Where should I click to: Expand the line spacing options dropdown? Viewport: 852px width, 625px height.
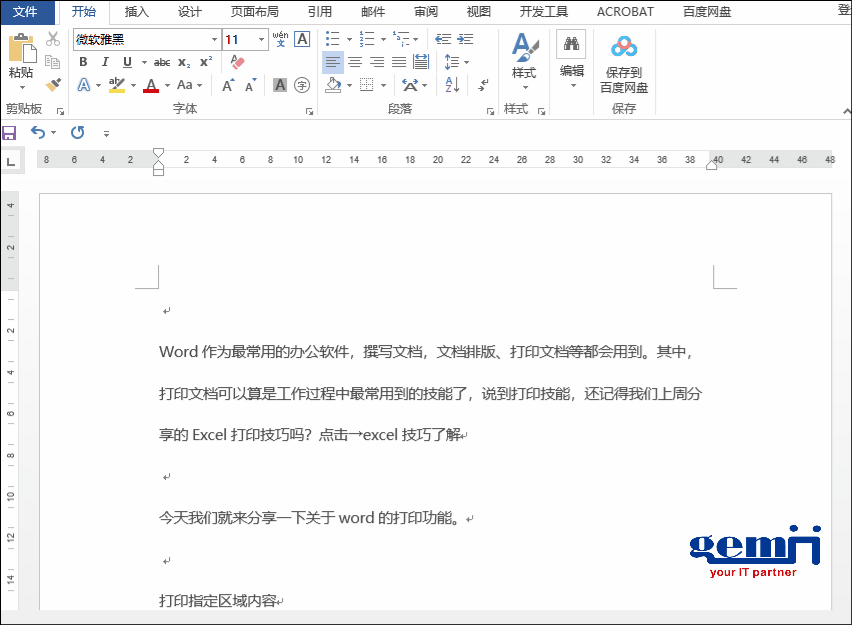point(466,63)
